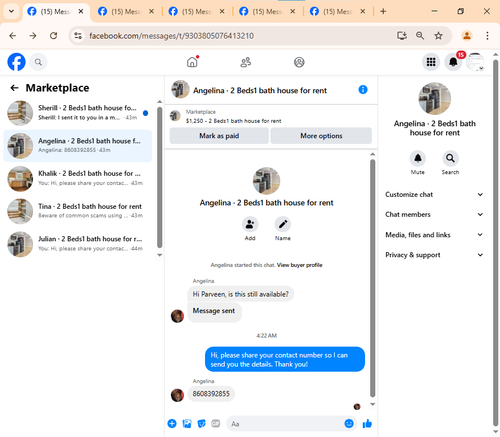Click the browser address bar URL
500x437 pixels.
pyautogui.click(x=171, y=36)
